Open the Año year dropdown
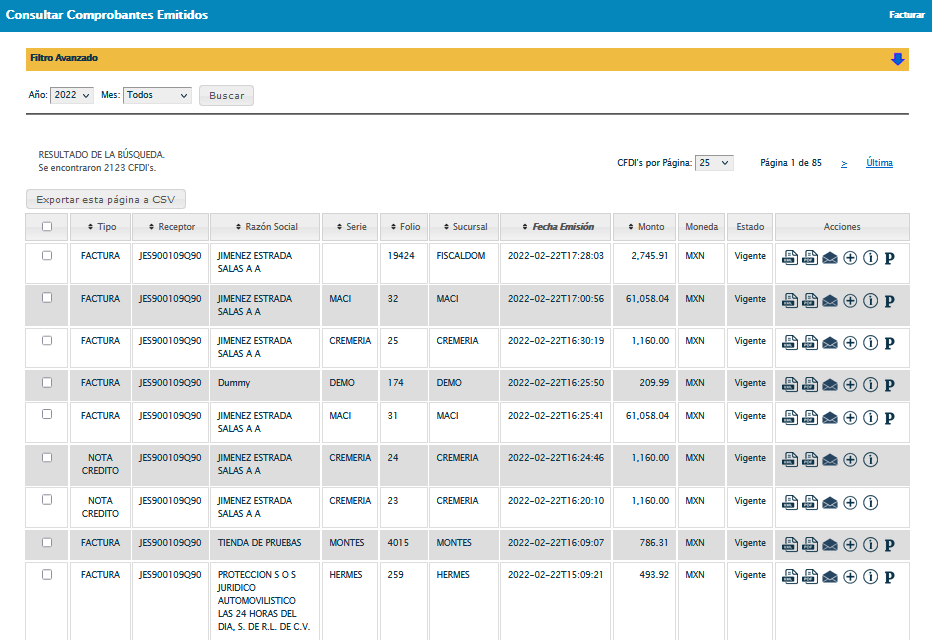Viewport: 932px width, 640px height. click(x=71, y=95)
